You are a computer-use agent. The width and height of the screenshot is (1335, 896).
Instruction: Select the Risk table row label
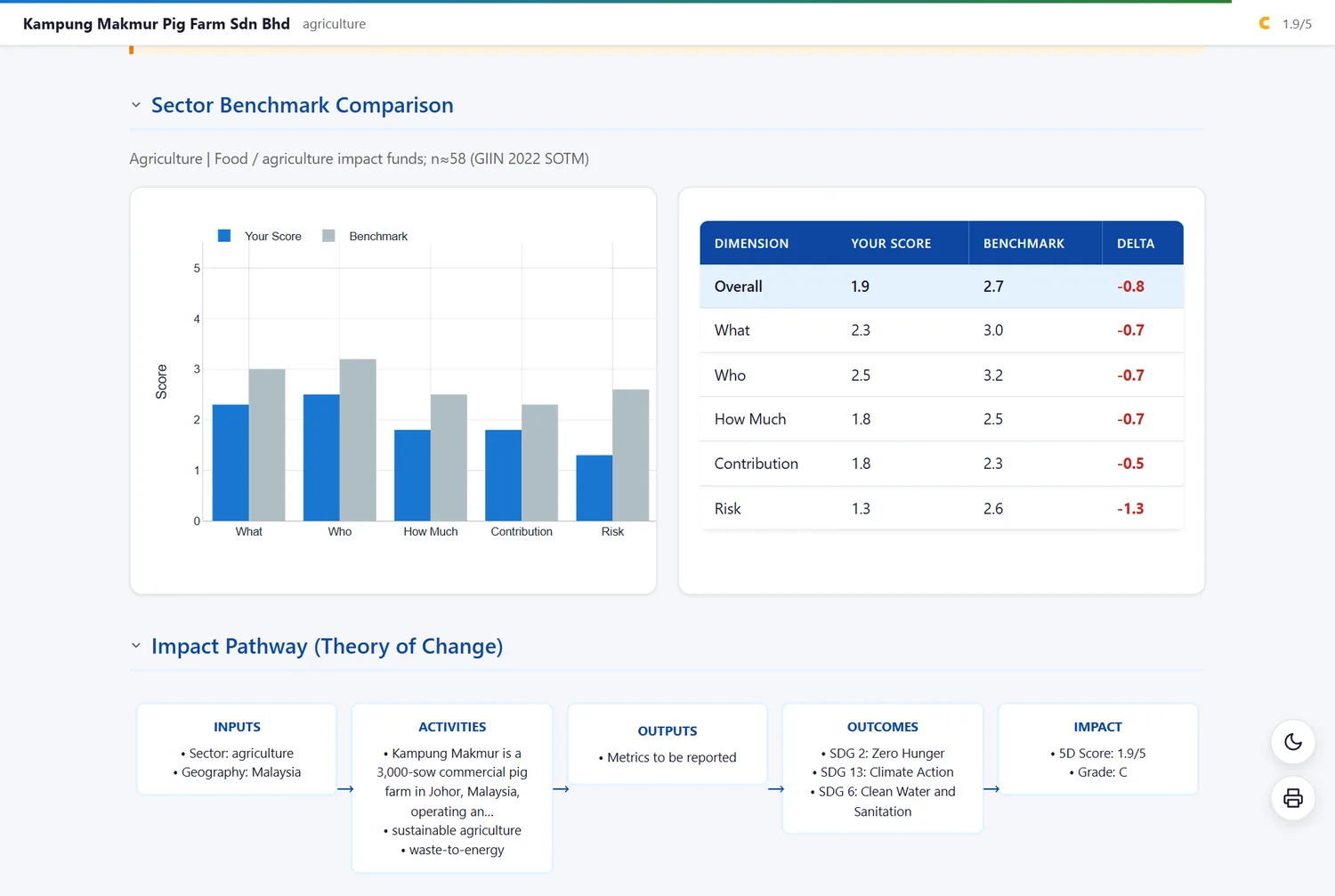[x=727, y=509]
